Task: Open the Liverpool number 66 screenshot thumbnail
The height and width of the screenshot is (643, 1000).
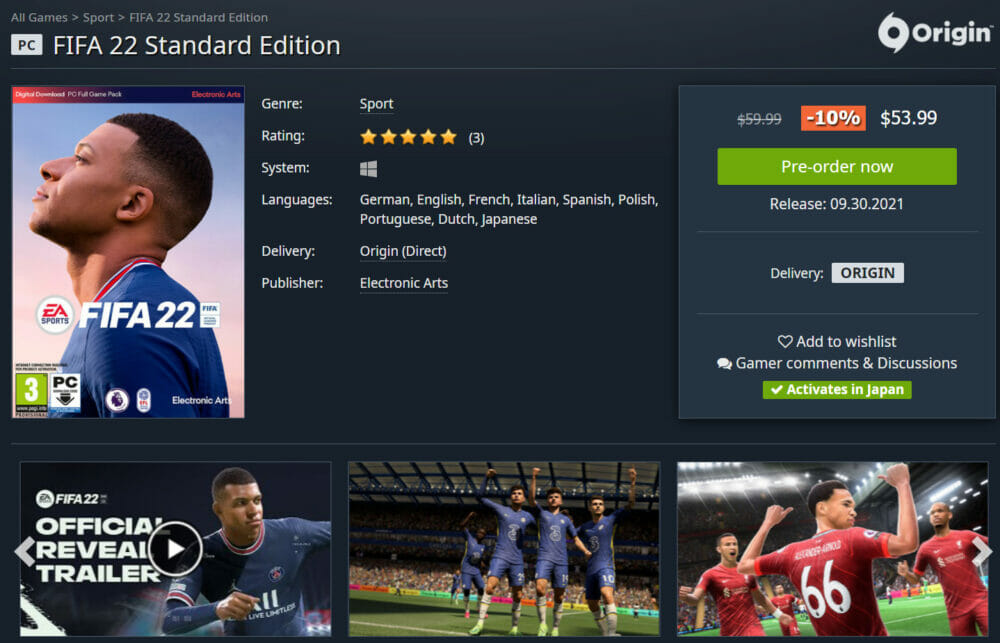Action: point(832,549)
